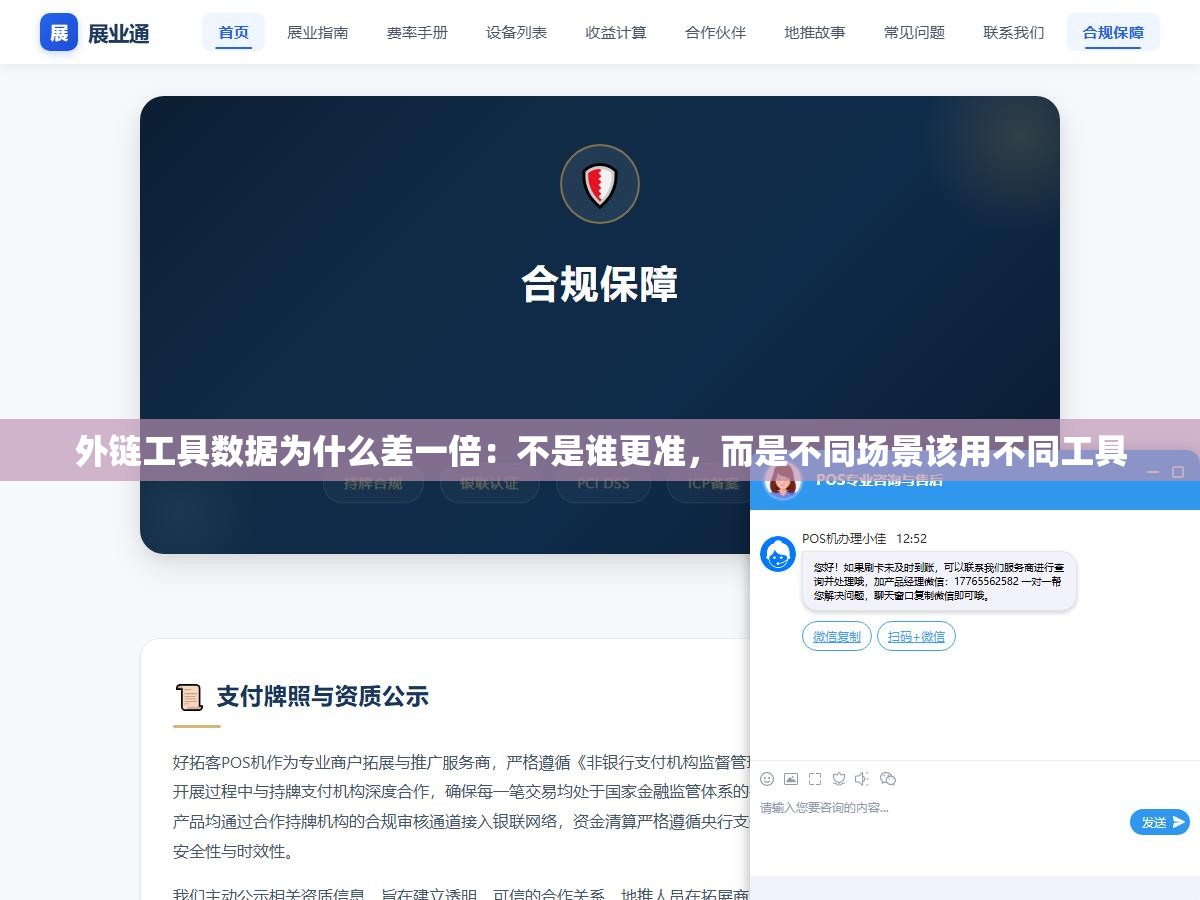Click the 支付牌照与资质公示 section heading
The image size is (1200, 900).
[x=323, y=696]
